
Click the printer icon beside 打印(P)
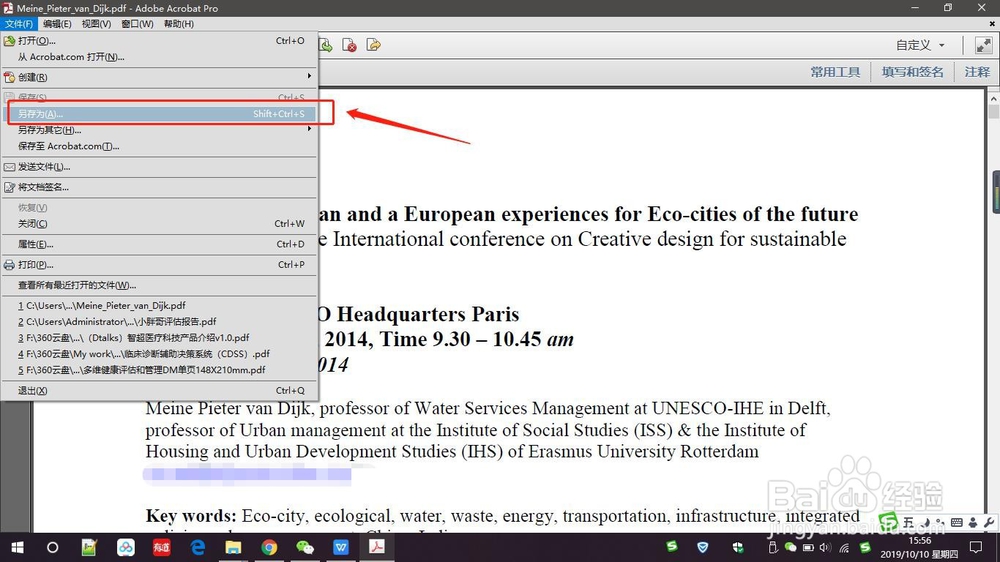10,265
